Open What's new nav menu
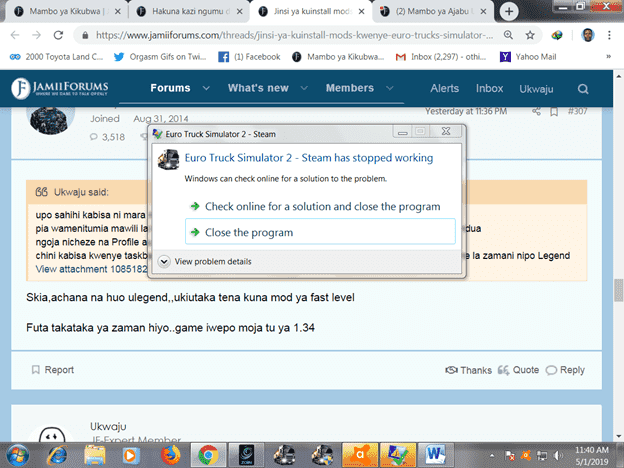Screen dimensions: 624x468 258,88
